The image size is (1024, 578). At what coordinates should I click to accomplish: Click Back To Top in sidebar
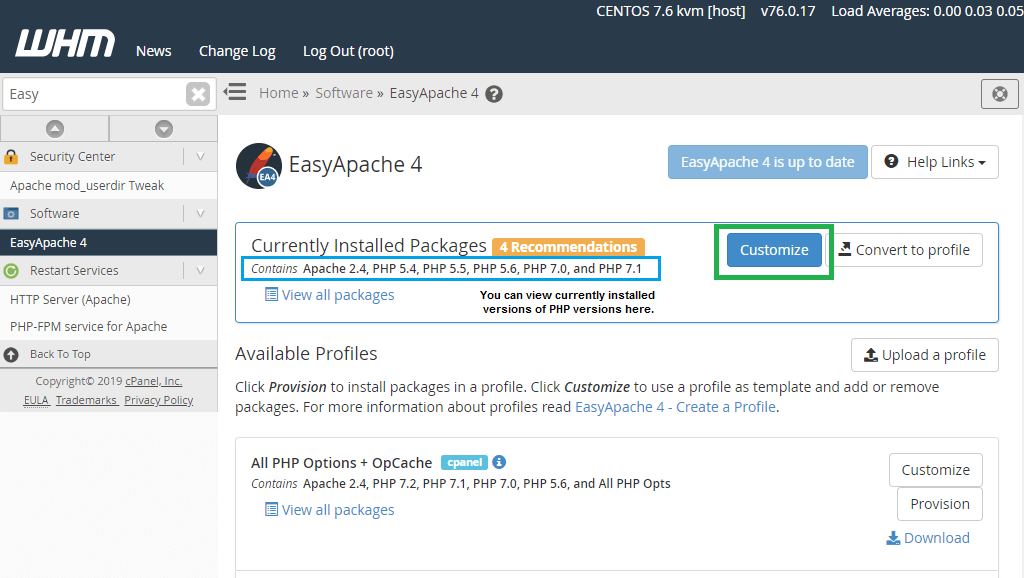coord(60,354)
